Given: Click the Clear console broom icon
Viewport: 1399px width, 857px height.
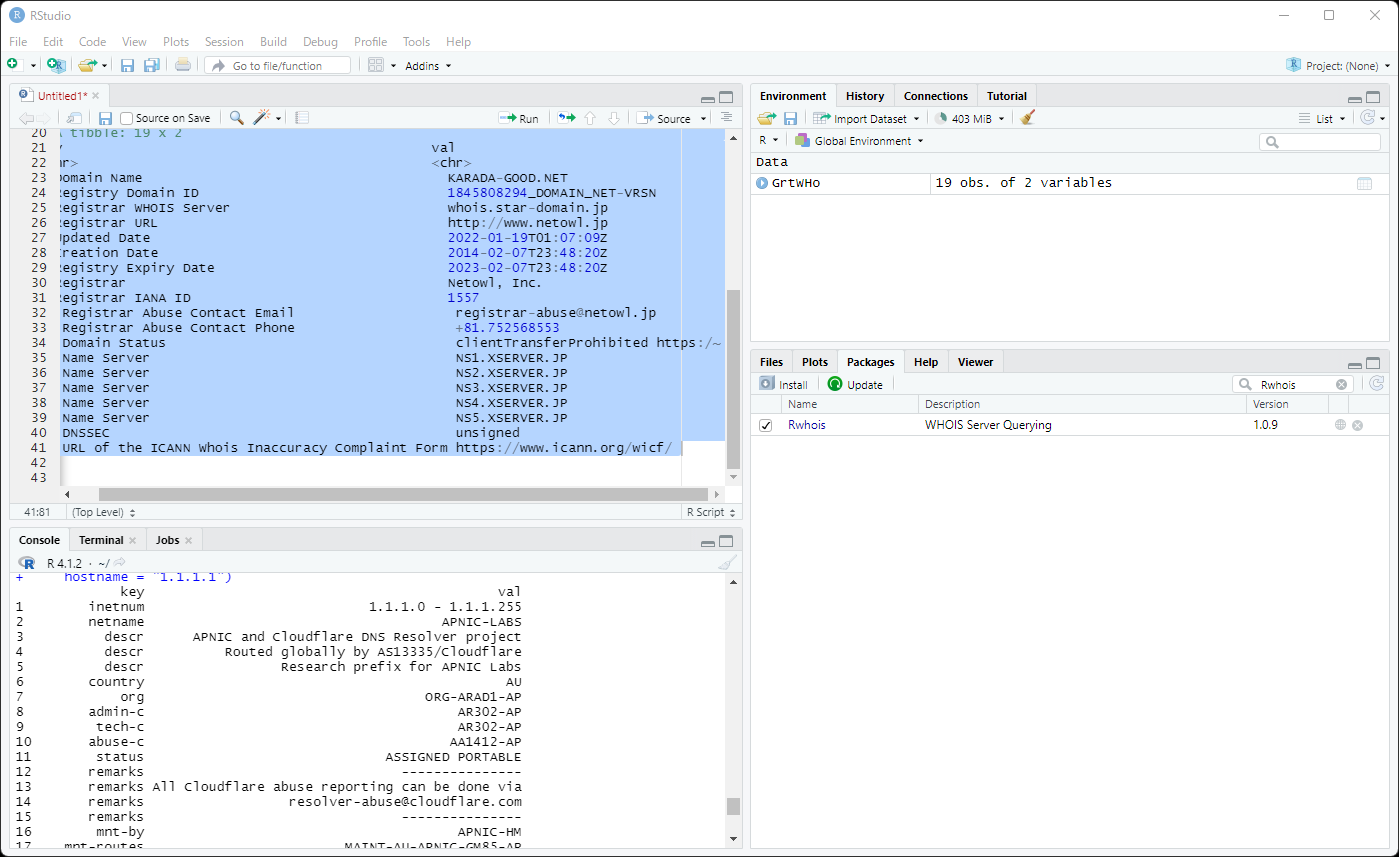Looking at the screenshot, I should pos(727,563).
